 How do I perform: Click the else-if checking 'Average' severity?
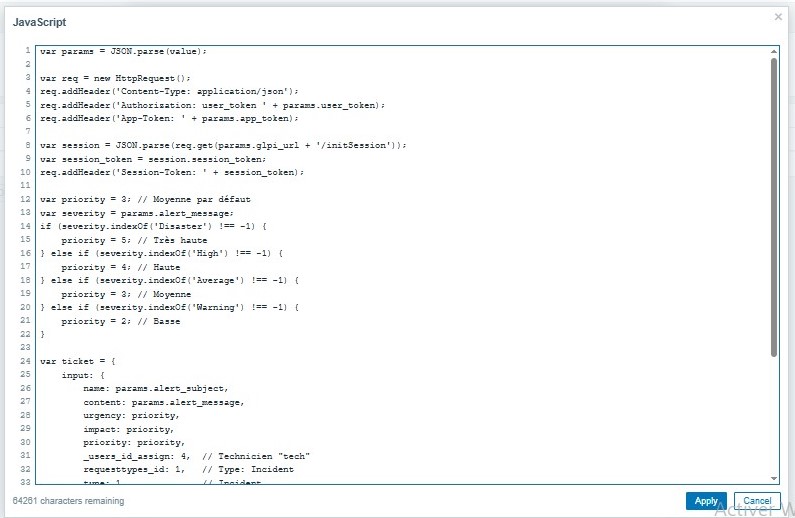[169, 280]
